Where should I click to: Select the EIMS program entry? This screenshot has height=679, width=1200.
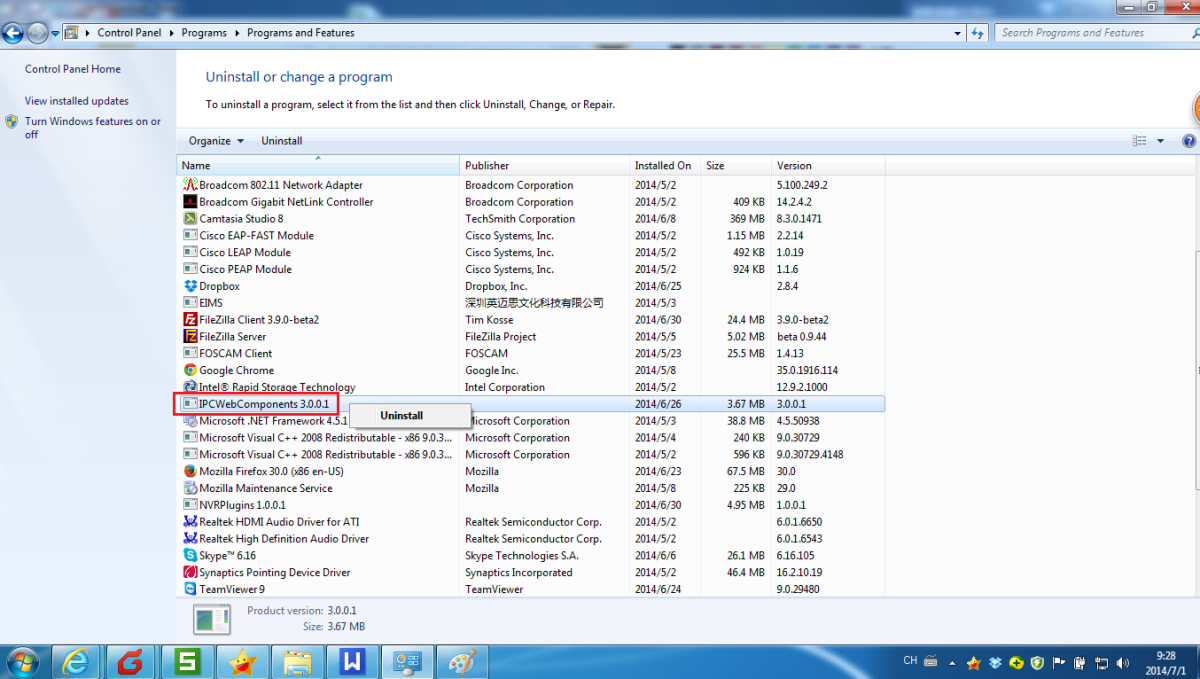point(531,303)
